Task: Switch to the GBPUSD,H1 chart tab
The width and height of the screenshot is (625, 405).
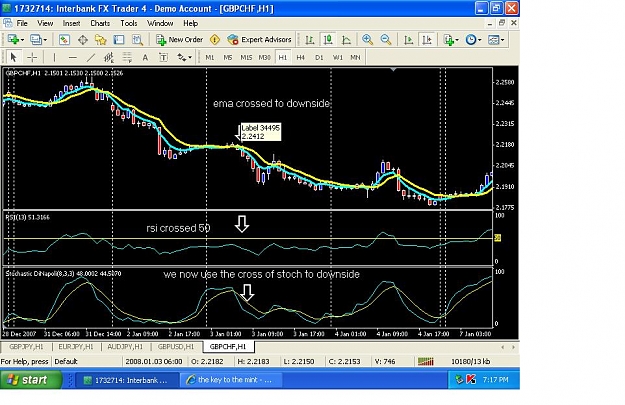Action: tap(176, 347)
